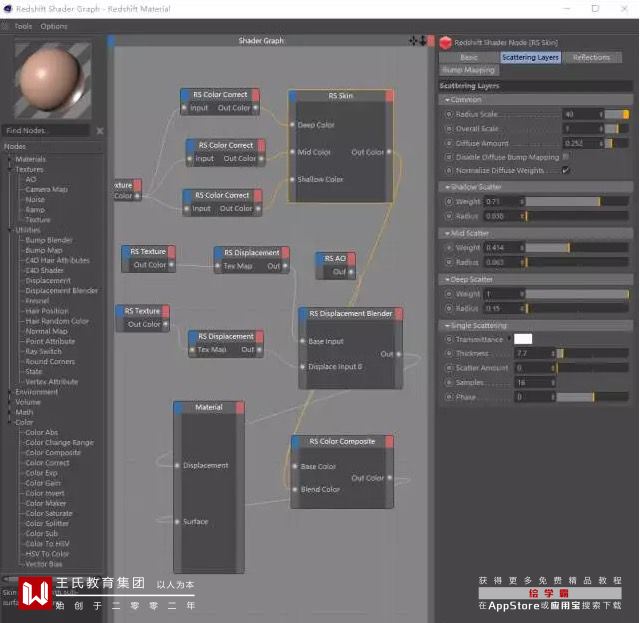Click the Cinema 4D app icon in the title bar
This screenshot has height=623, width=640.
pyautogui.click(x=8, y=9)
